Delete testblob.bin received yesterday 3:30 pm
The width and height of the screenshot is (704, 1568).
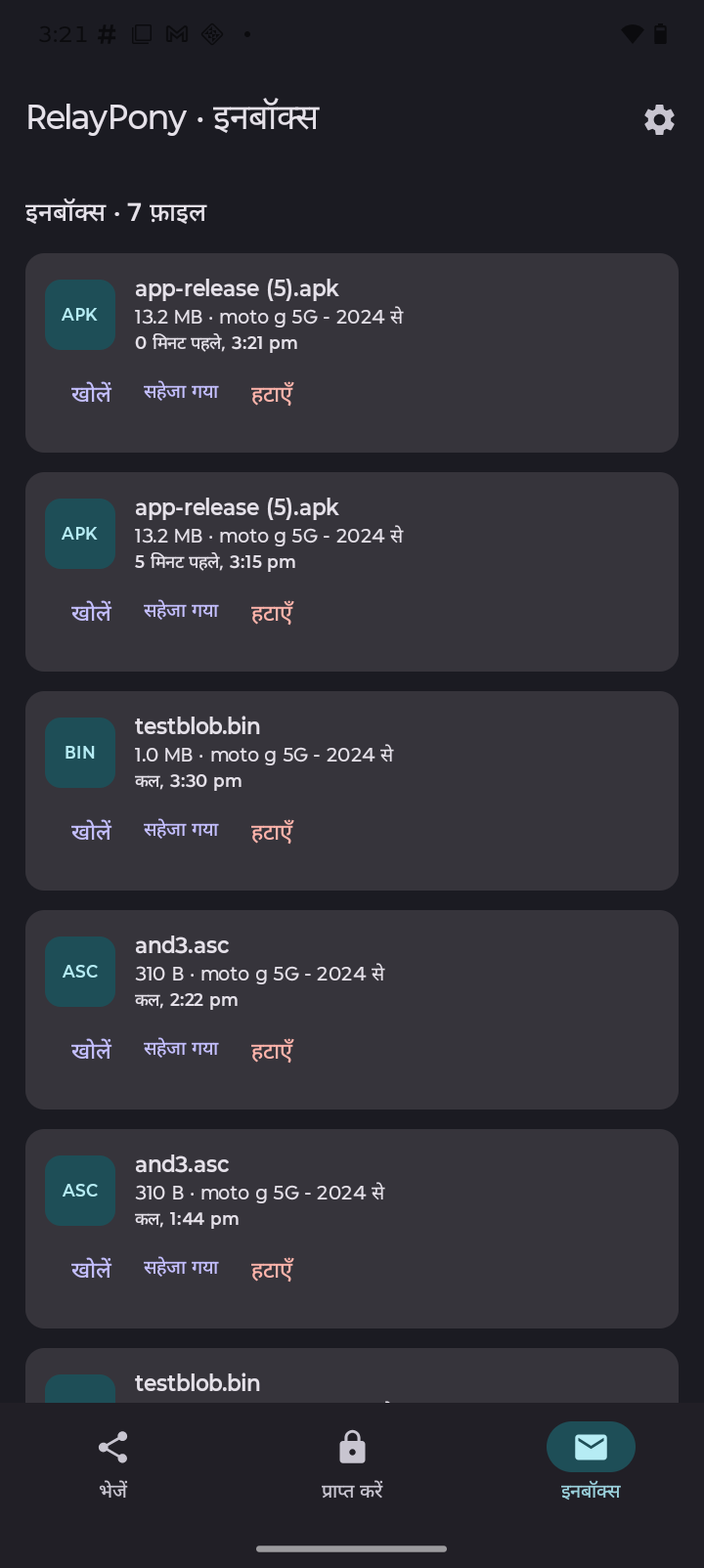pos(272,832)
